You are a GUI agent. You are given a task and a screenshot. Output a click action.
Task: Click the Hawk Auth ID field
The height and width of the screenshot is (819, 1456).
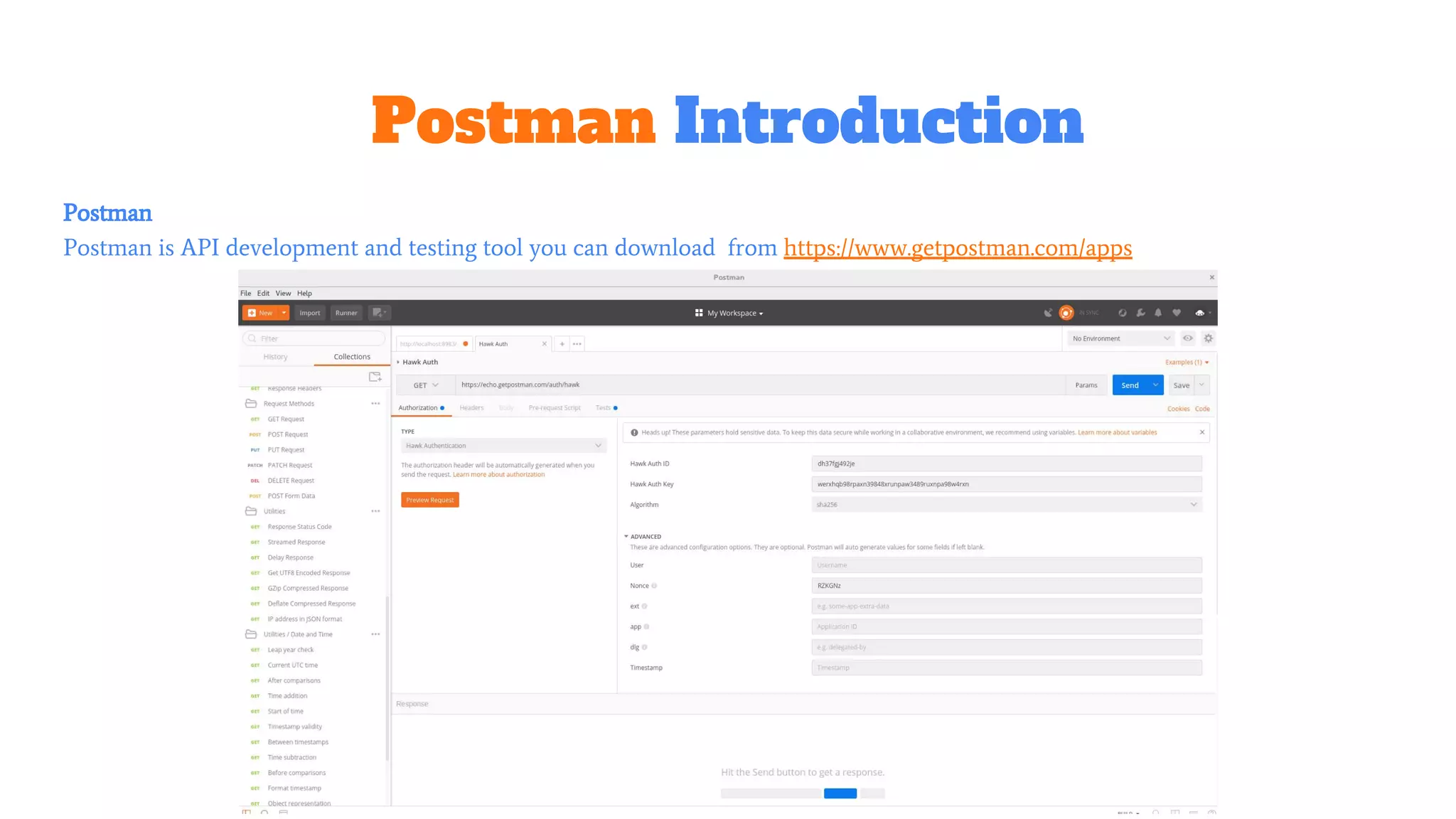coord(1007,464)
